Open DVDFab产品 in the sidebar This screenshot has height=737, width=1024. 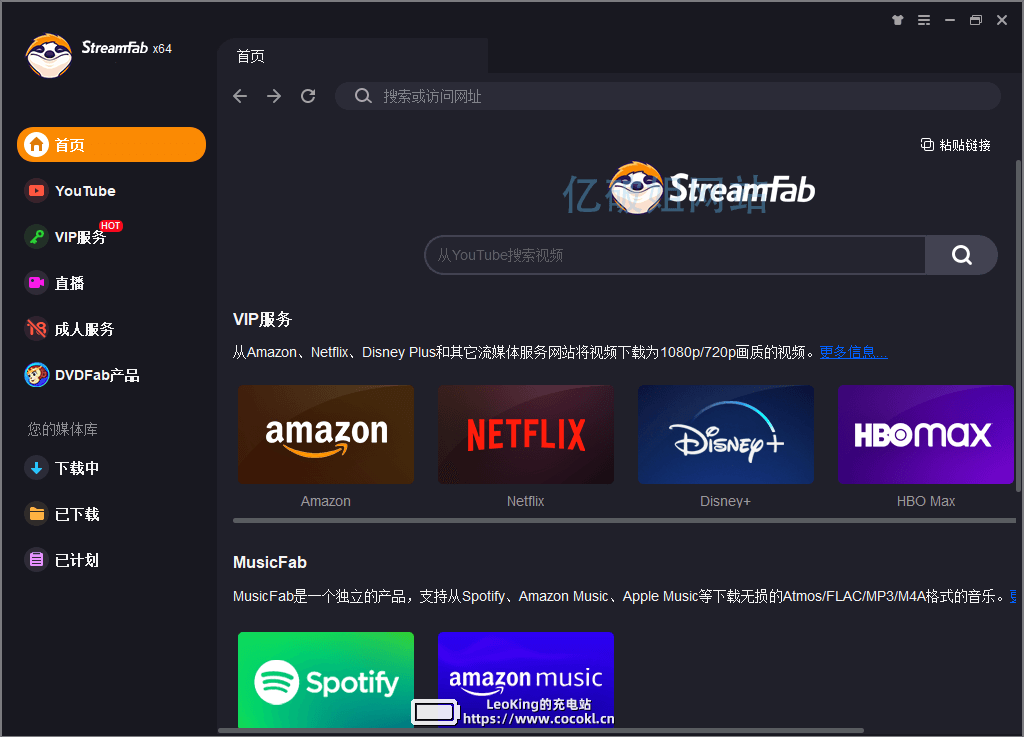(82, 375)
